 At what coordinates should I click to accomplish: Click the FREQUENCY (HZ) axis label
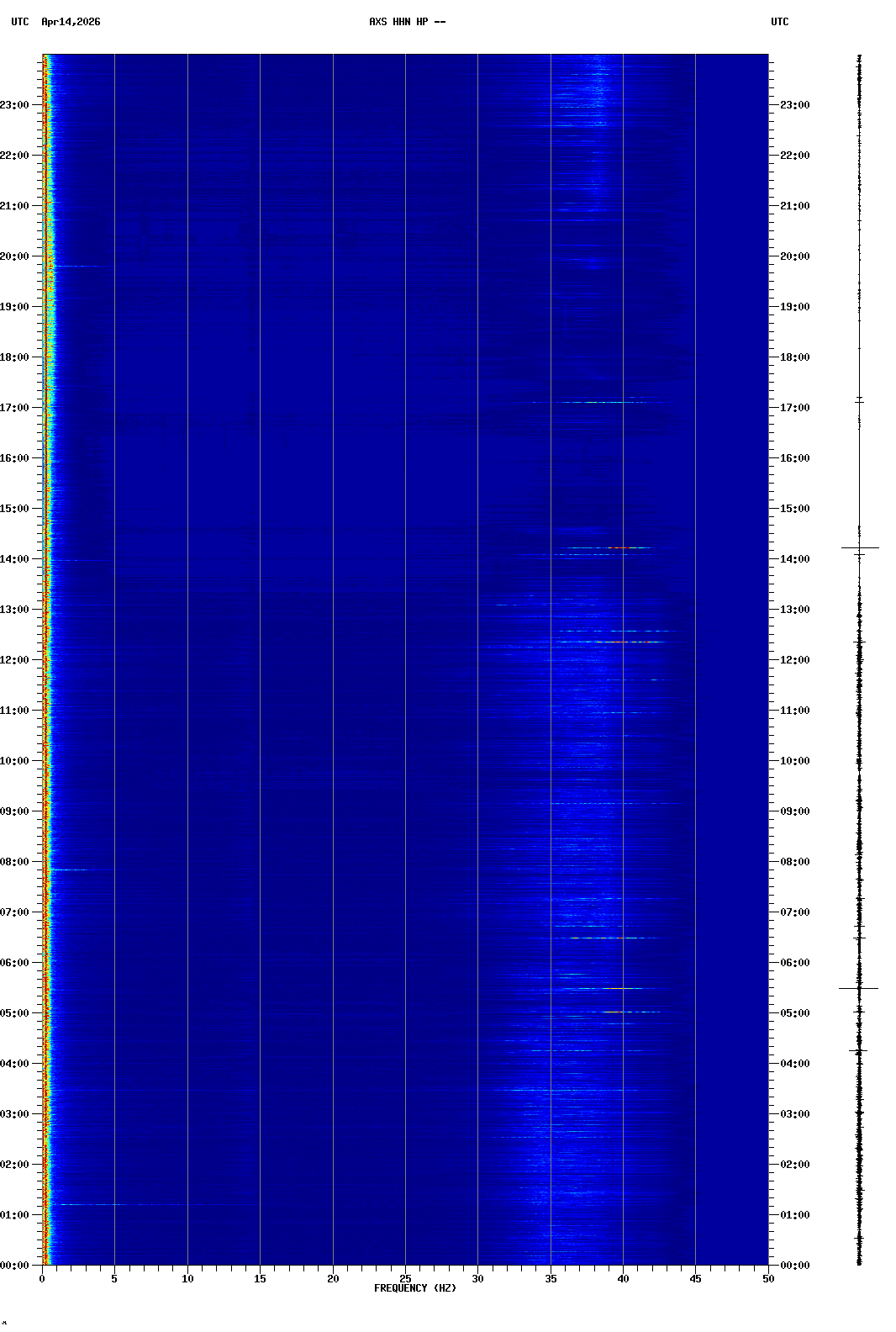[x=415, y=1288]
